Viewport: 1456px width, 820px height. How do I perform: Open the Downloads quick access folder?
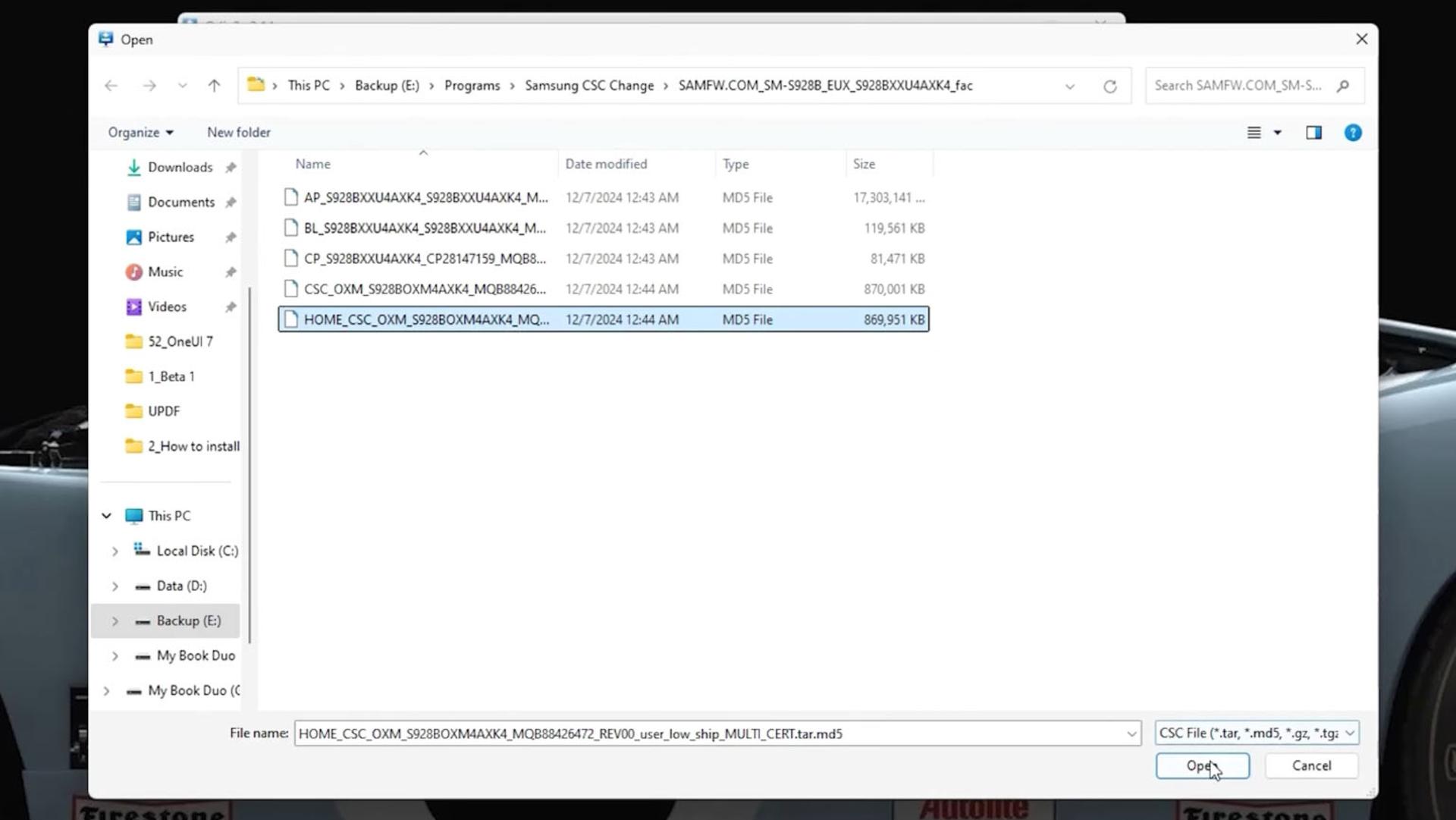[180, 167]
